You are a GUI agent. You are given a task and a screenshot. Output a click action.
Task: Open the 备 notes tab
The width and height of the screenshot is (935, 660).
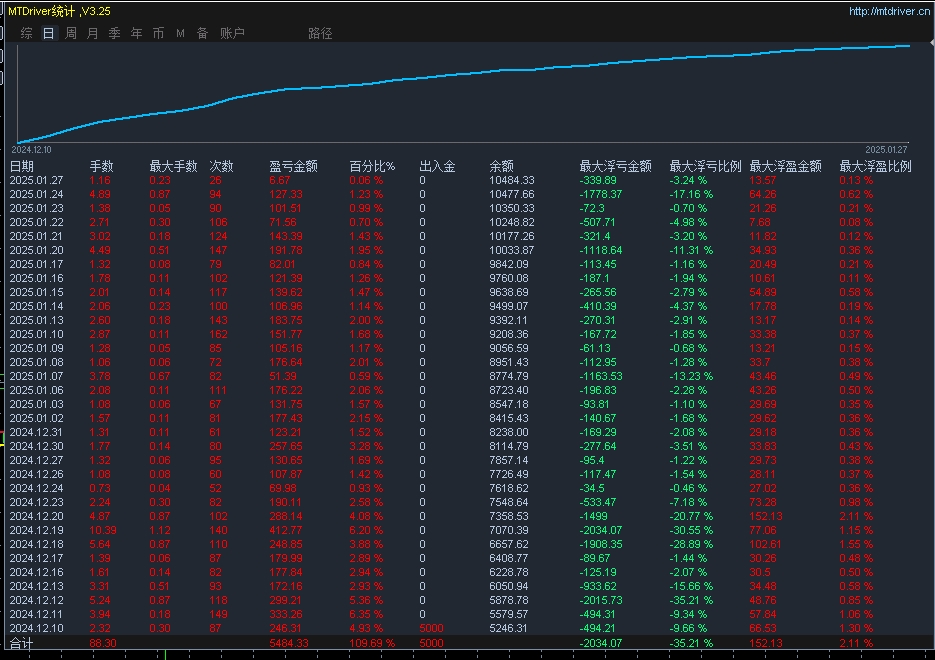click(x=202, y=33)
